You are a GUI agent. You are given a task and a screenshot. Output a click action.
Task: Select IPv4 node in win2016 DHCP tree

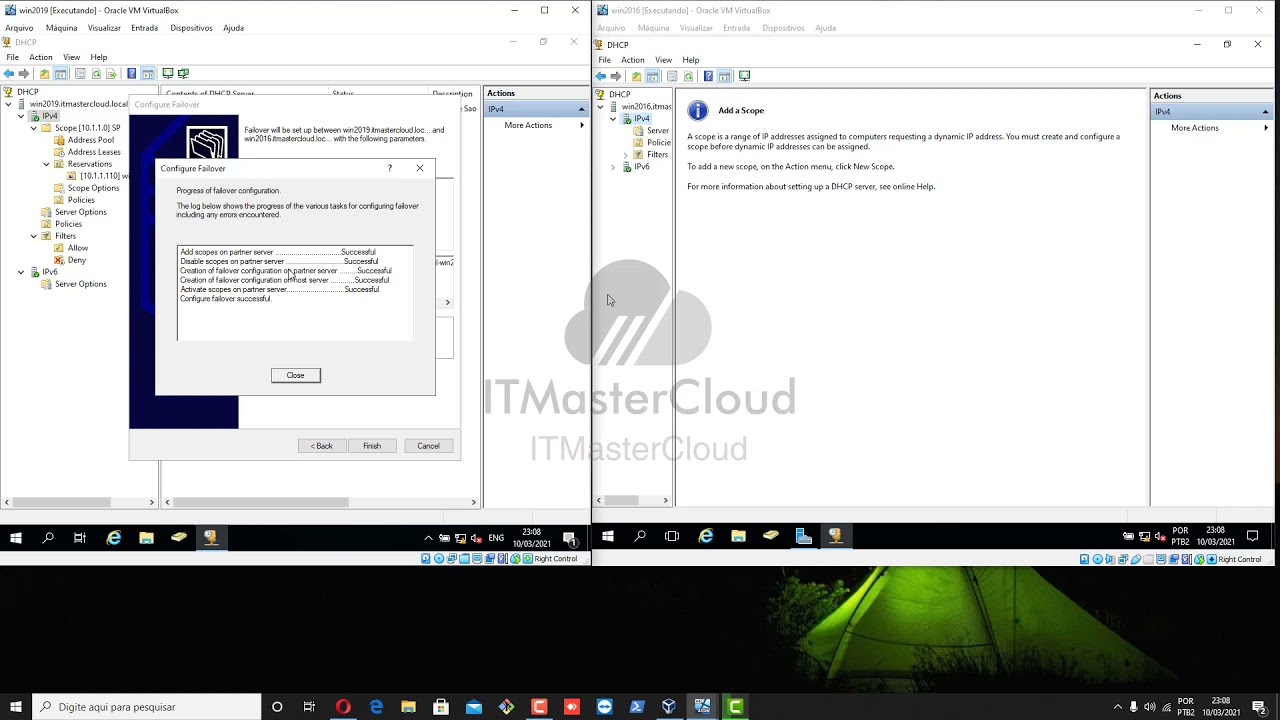641,119
